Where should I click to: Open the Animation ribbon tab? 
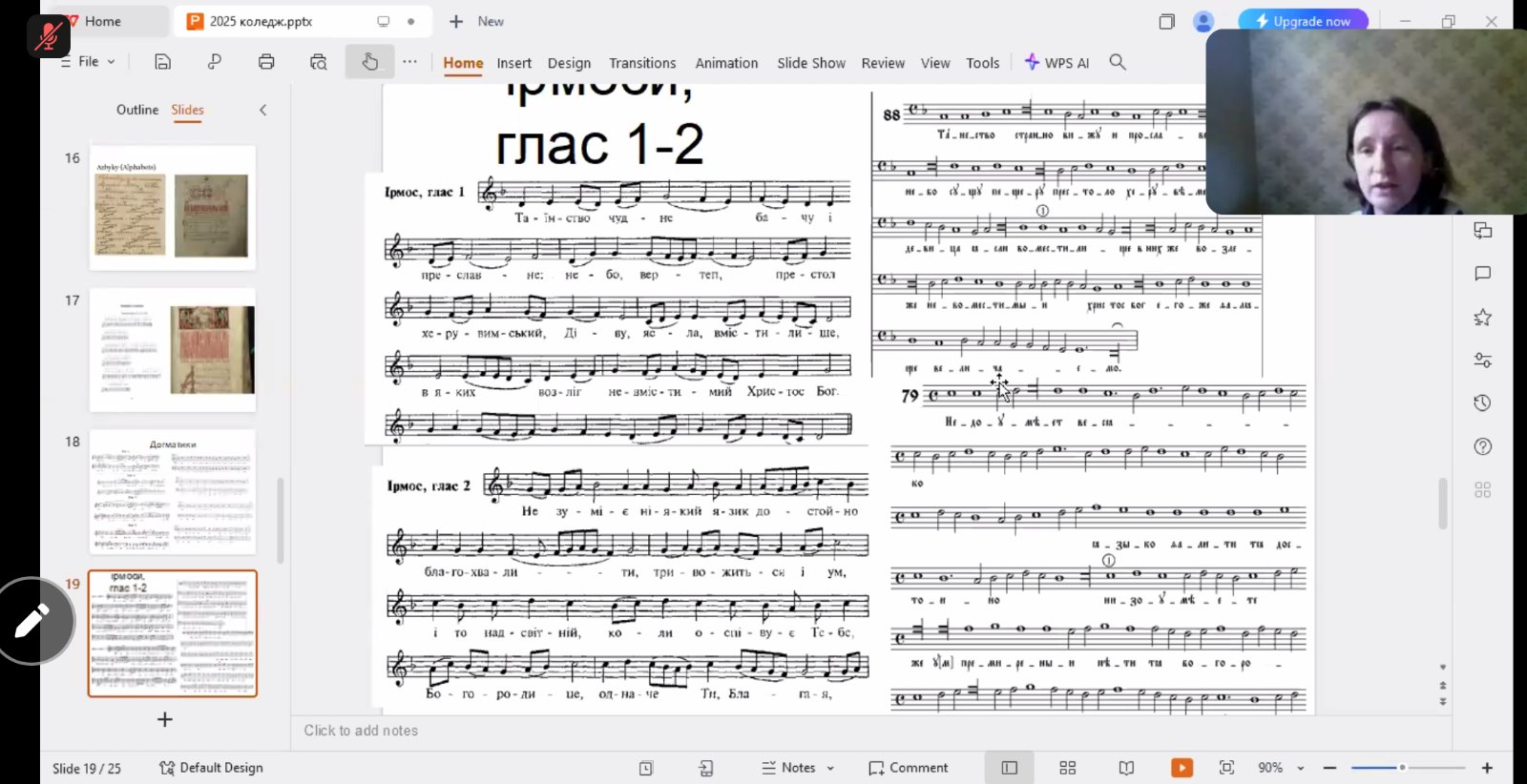(x=726, y=63)
